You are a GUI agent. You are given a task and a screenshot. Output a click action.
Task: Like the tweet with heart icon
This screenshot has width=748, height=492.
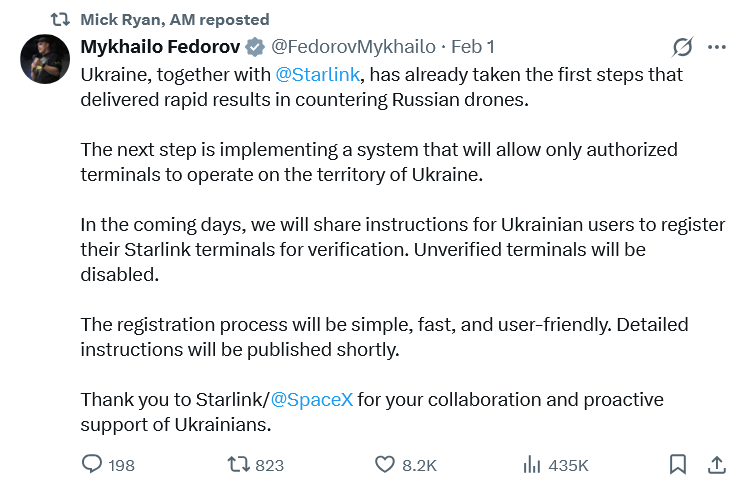(385, 464)
